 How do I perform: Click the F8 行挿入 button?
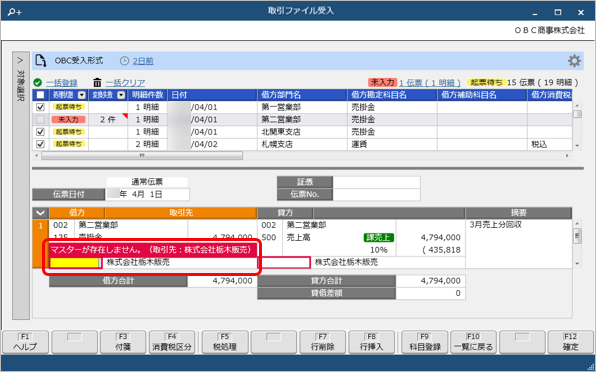(x=371, y=342)
